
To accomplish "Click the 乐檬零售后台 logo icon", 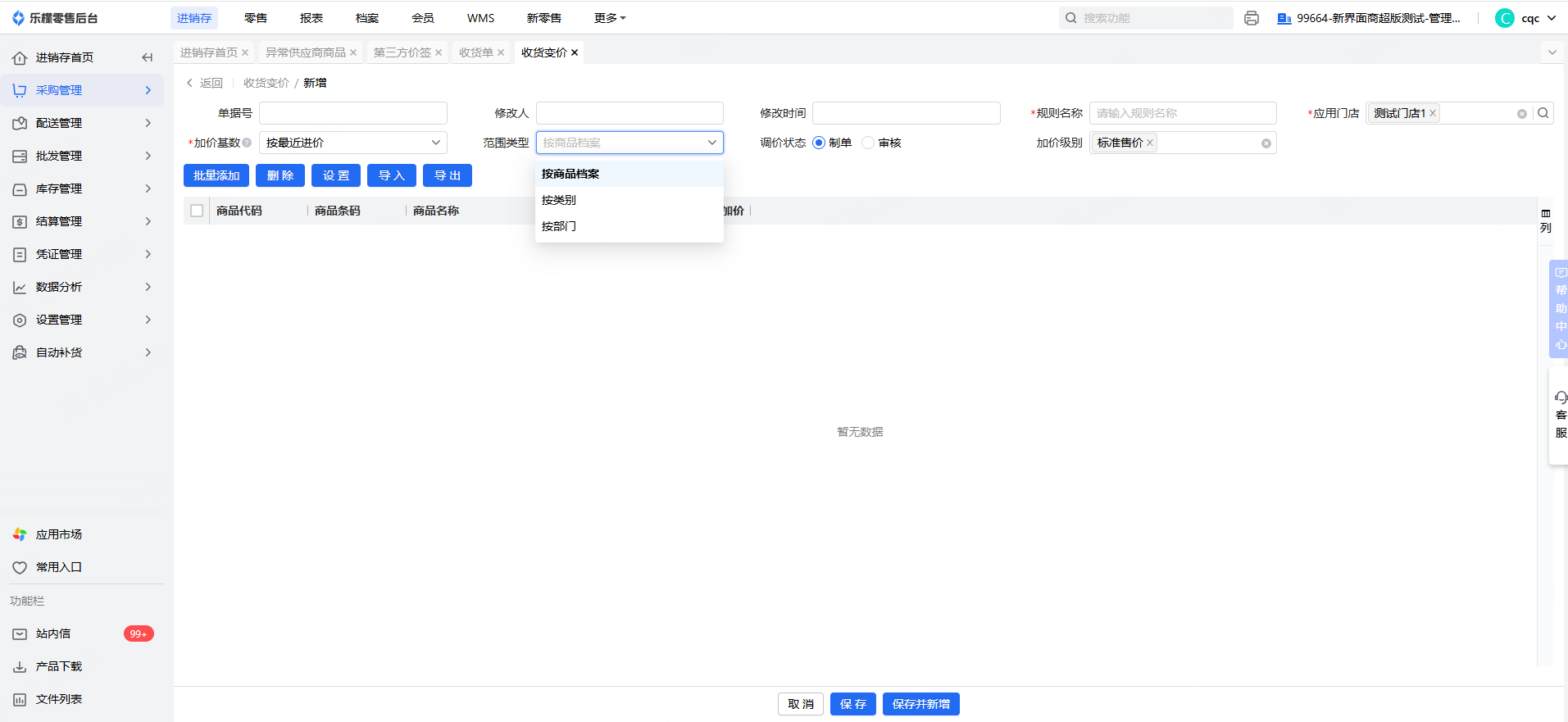I will [x=18, y=18].
